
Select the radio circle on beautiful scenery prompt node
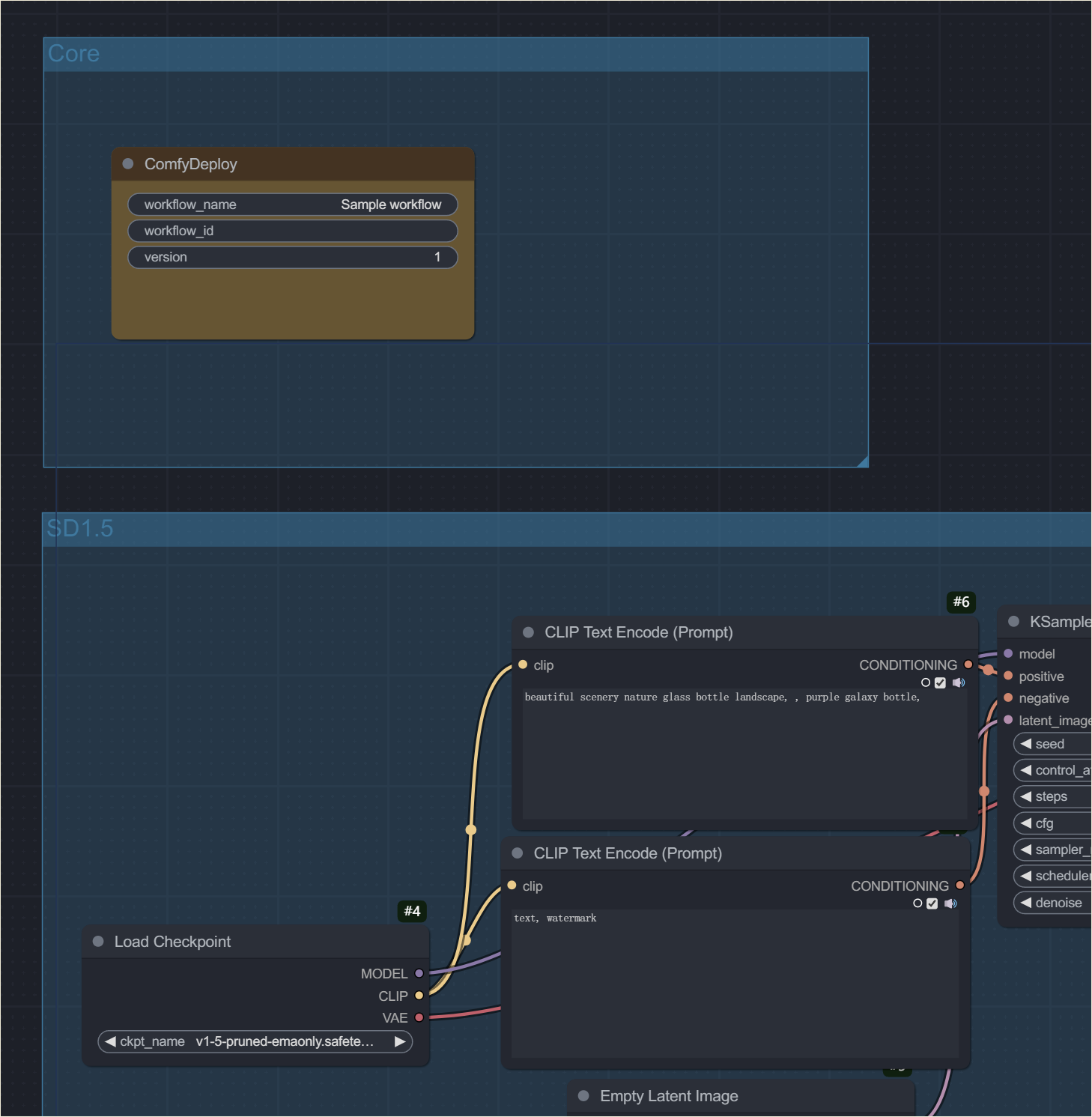pyautogui.click(x=926, y=682)
